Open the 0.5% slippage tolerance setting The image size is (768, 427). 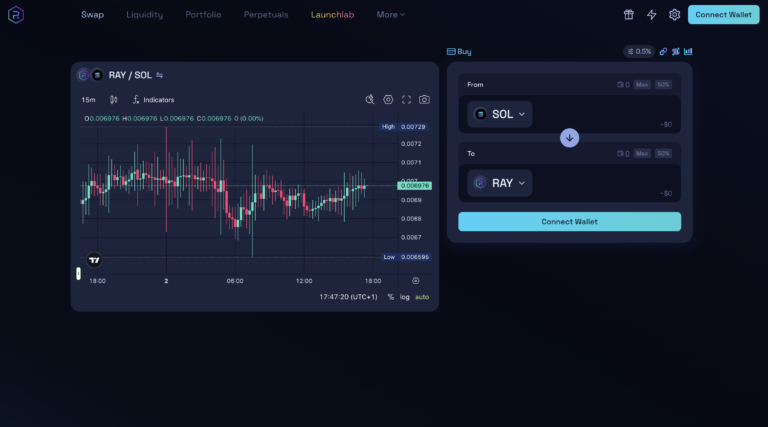click(638, 51)
